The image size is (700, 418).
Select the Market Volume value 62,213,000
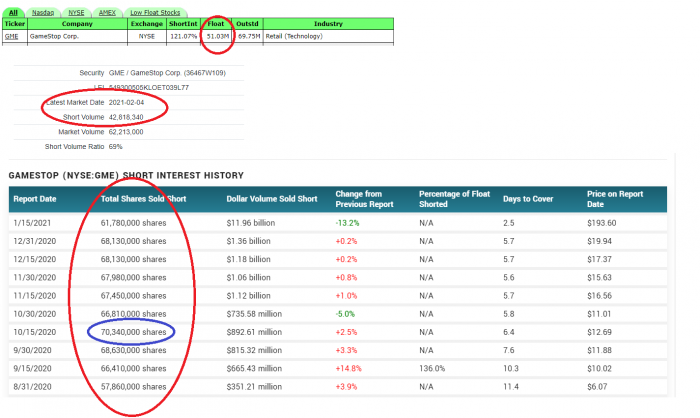click(x=126, y=132)
